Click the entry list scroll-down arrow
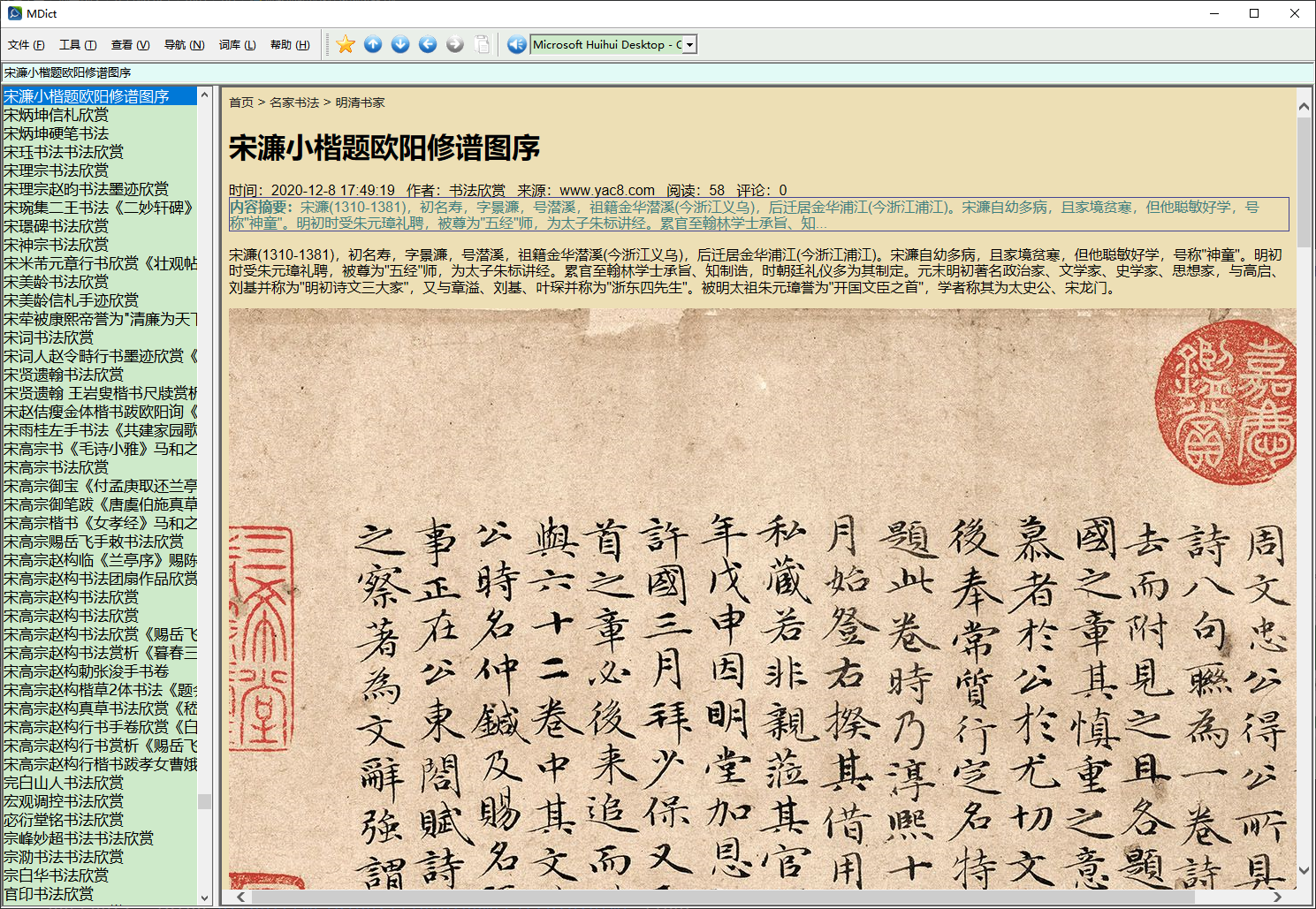 tap(205, 898)
